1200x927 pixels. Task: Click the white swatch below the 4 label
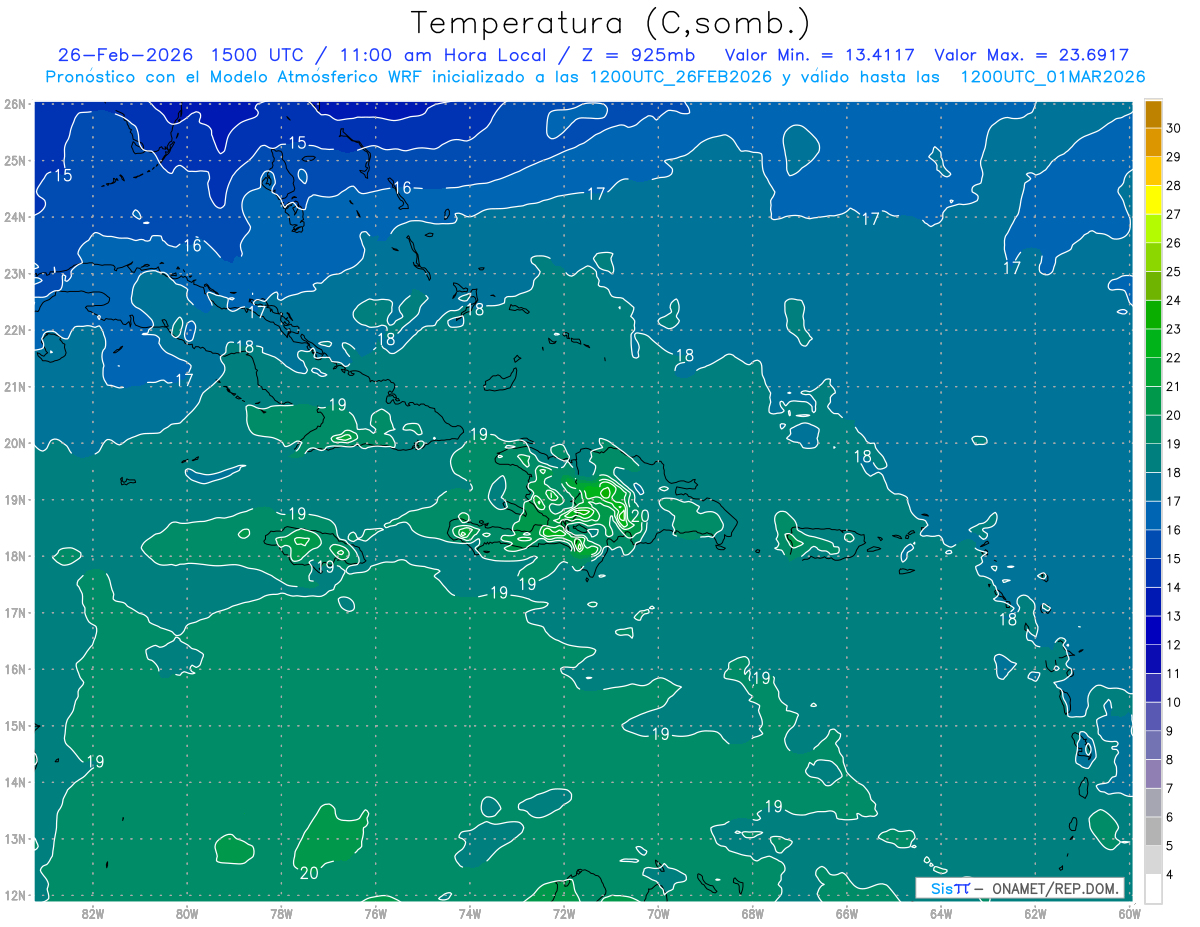click(x=1153, y=888)
